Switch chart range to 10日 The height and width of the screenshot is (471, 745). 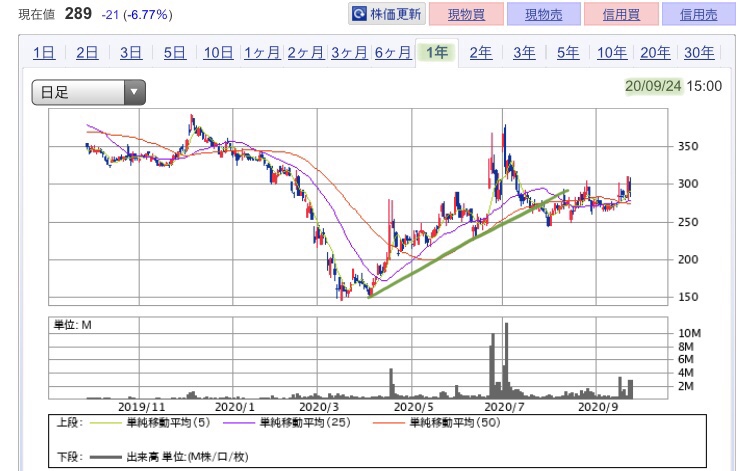[x=218, y=52]
